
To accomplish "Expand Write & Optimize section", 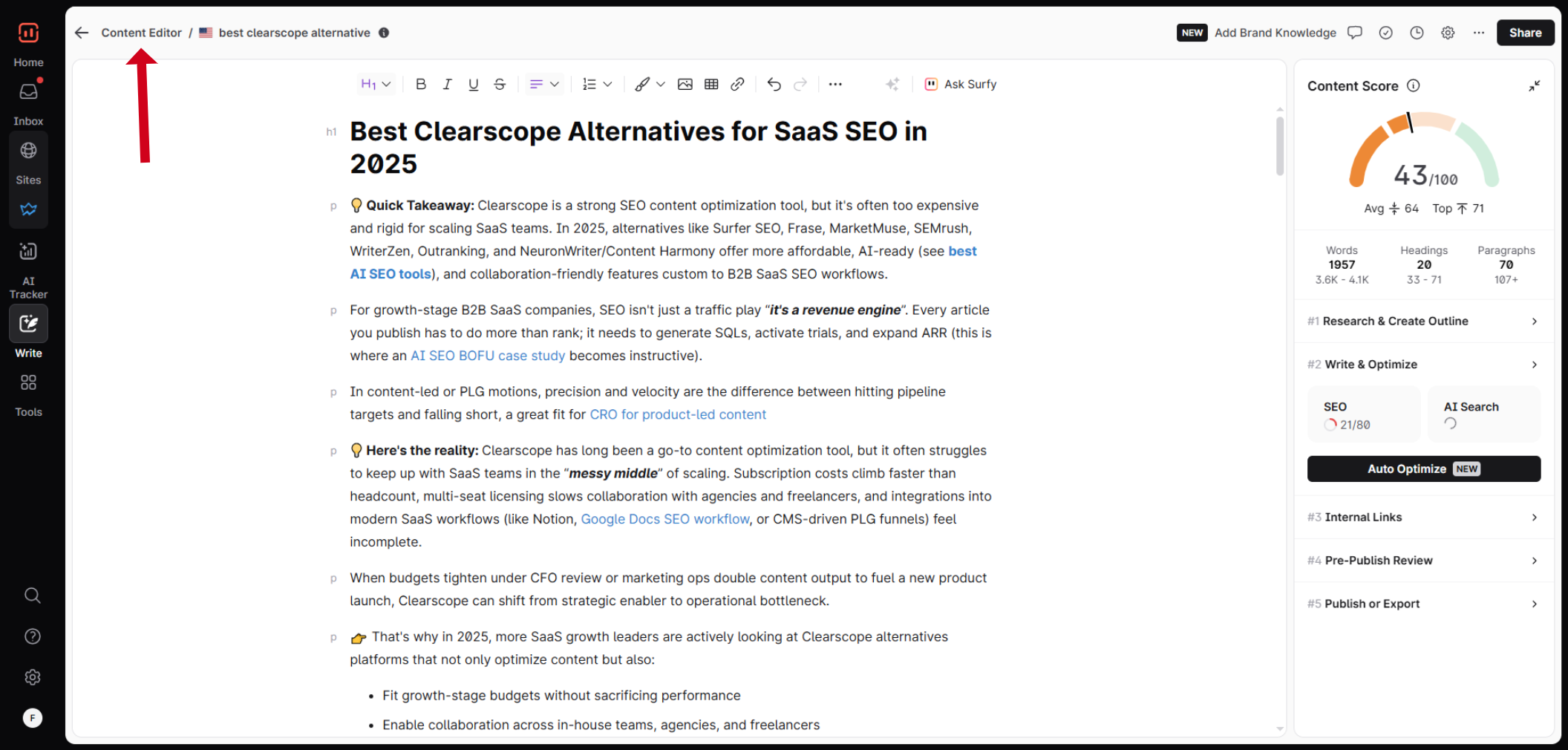I will point(1423,365).
